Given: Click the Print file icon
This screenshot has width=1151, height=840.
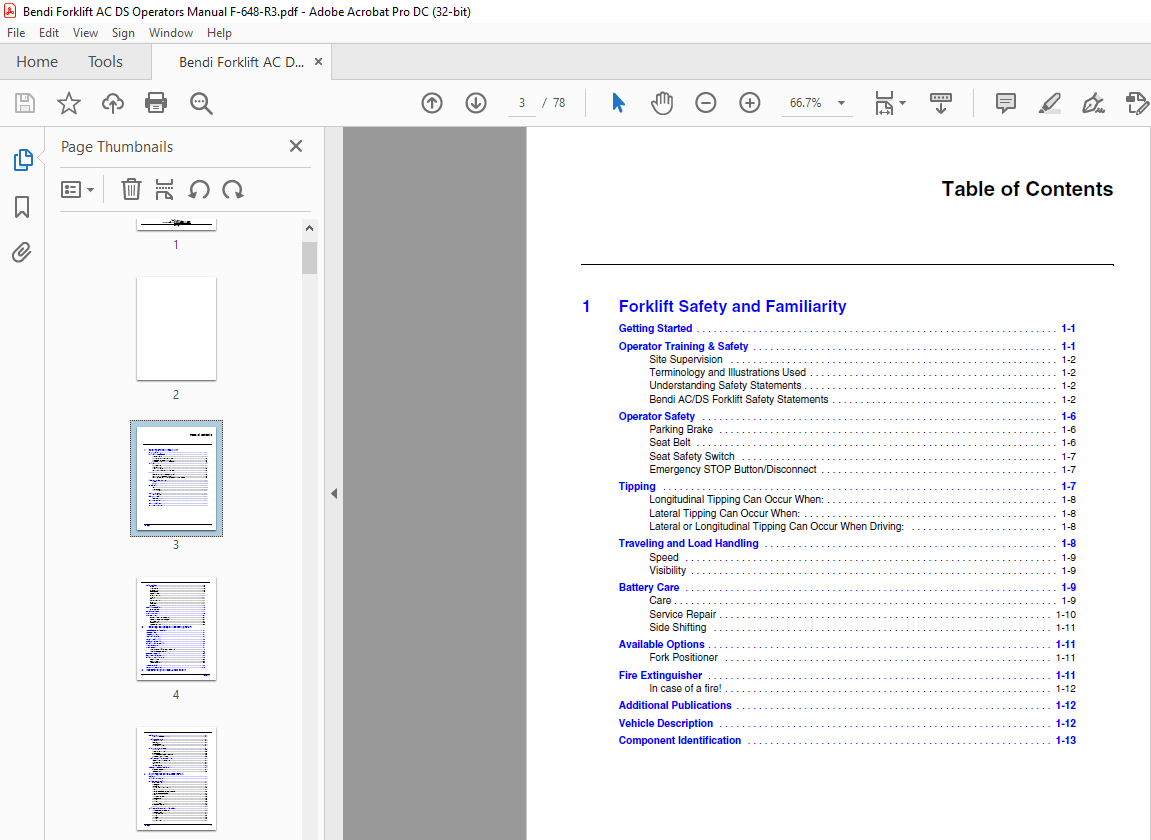Looking at the screenshot, I should (156, 103).
